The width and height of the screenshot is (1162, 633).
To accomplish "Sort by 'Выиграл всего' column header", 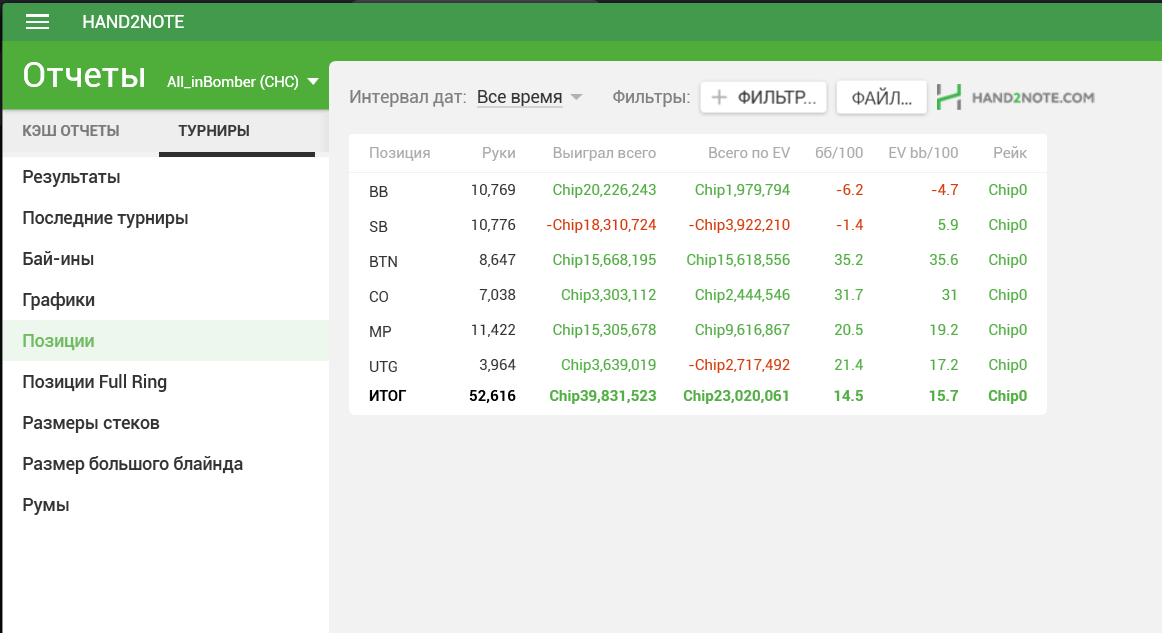I will click(604, 153).
